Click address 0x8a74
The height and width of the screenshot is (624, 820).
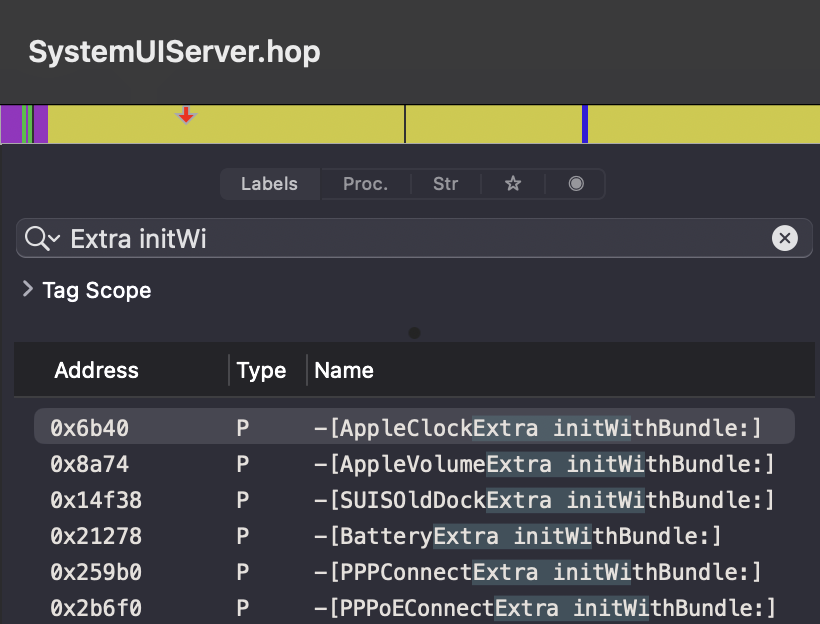click(x=89, y=464)
